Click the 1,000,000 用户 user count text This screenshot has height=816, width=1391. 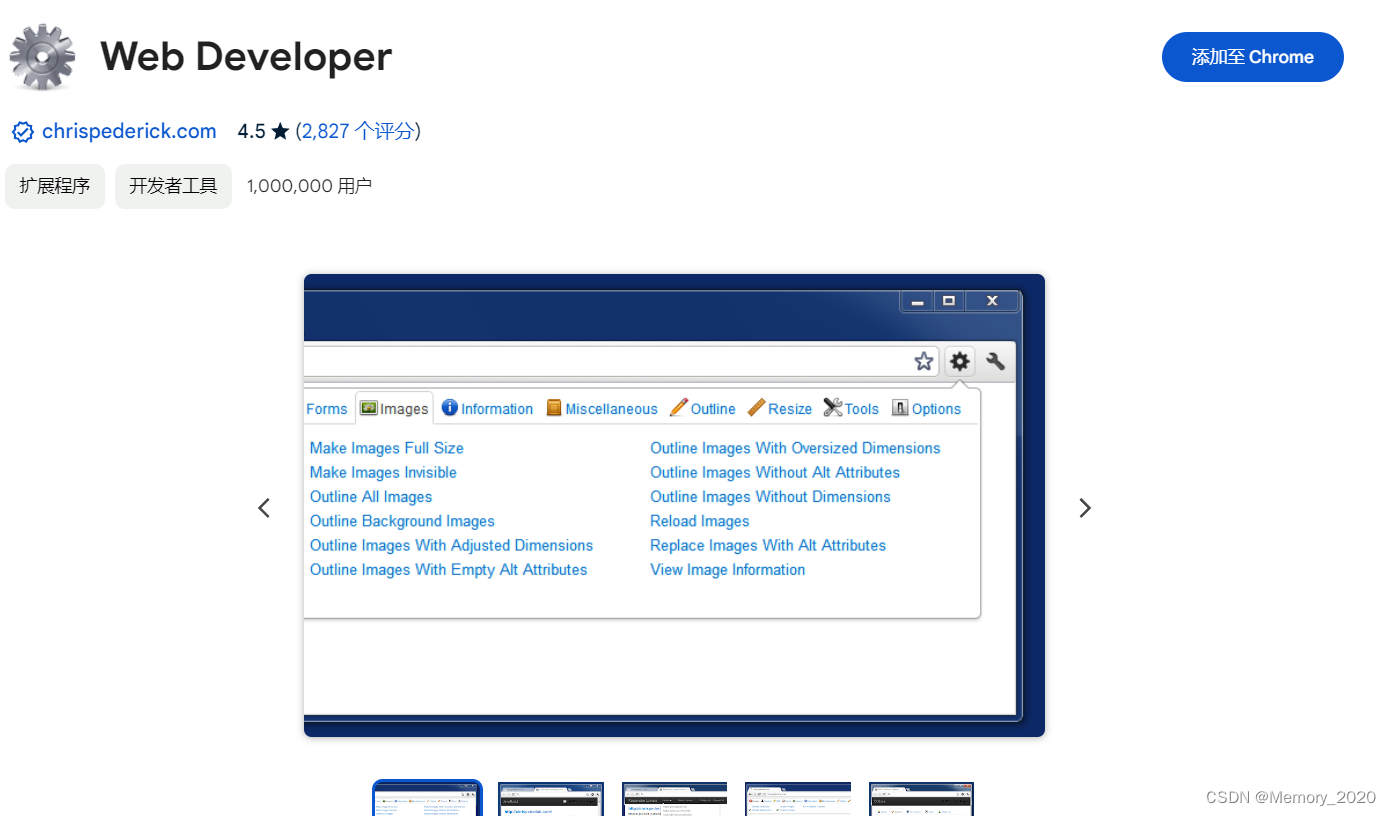[x=309, y=186]
